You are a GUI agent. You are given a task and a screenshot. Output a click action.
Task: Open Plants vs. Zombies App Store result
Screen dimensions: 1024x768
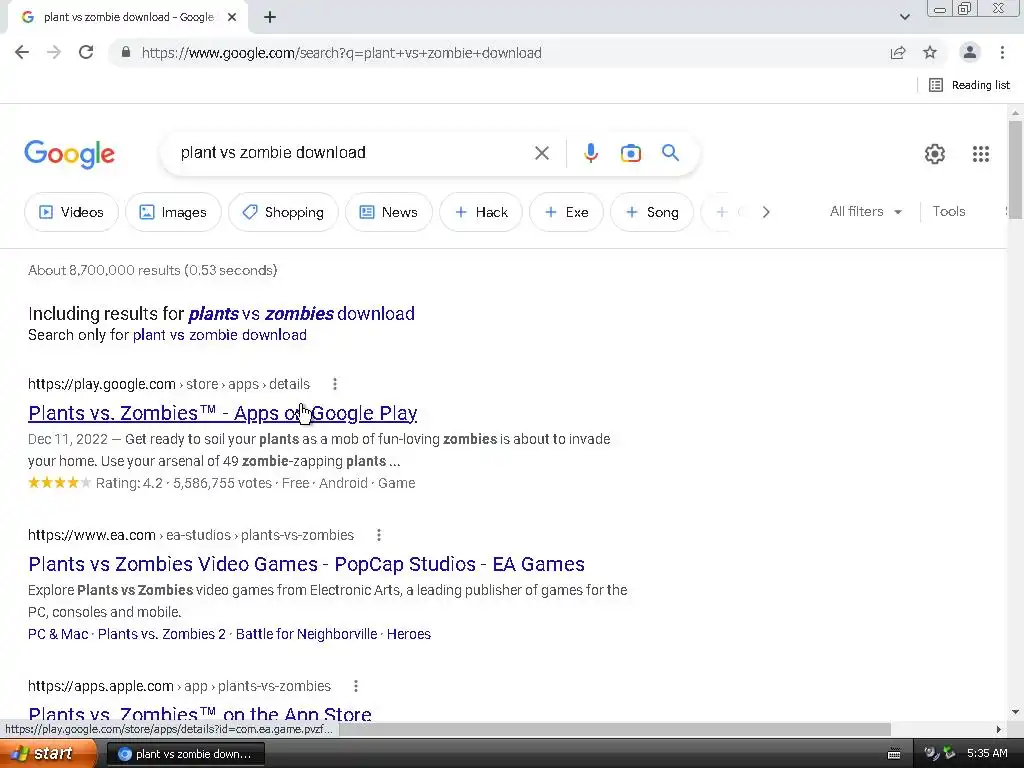coord(200,713)
